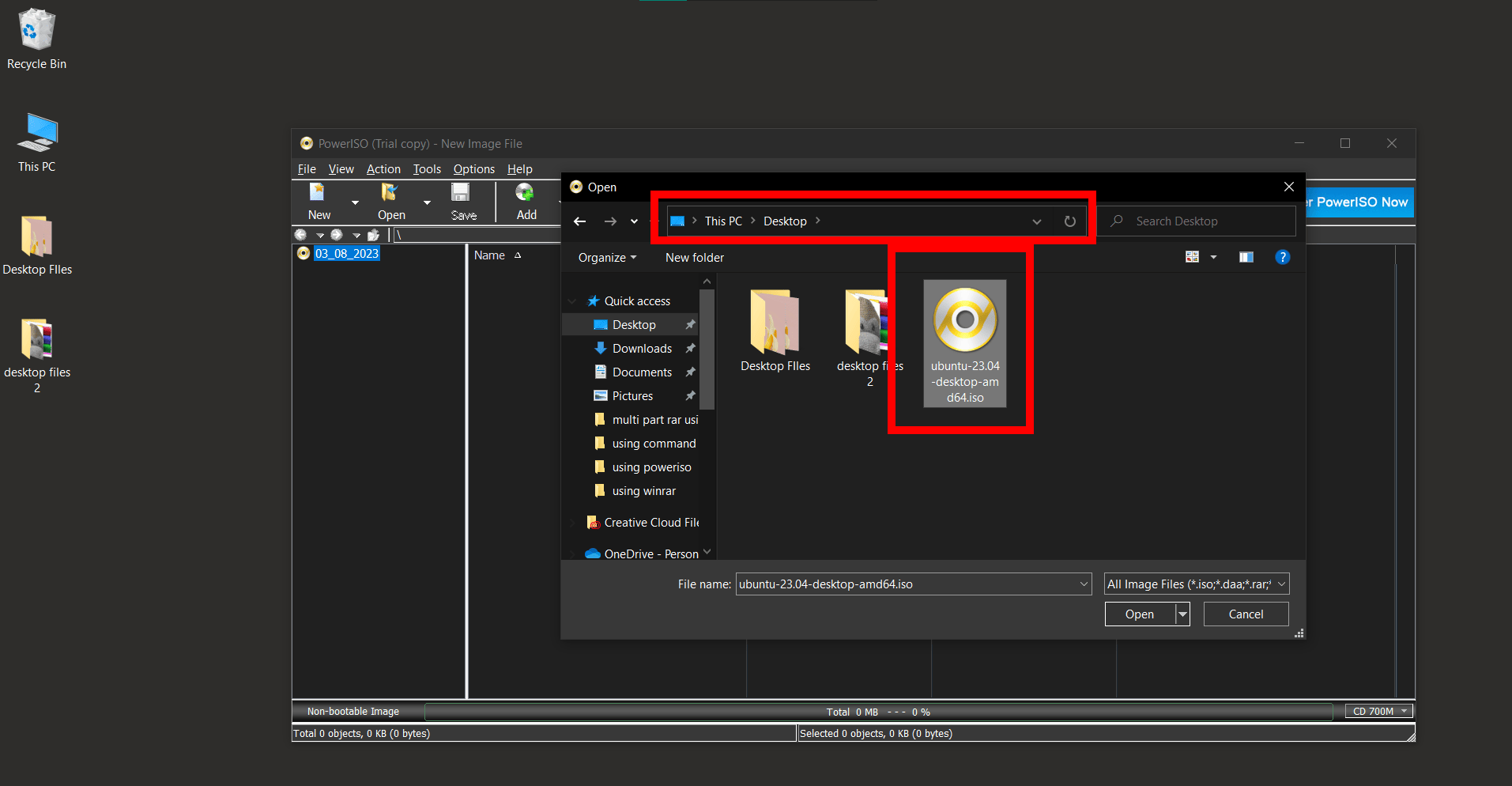Click the back navigation arrow in Open dialog
The height and width of the screenshot is (786, 1512).
tap(579, 221)
